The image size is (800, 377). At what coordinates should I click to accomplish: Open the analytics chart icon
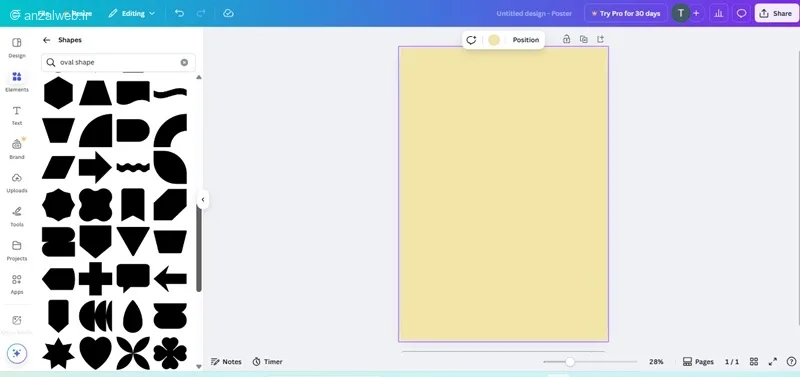click(x=719, y=13)
